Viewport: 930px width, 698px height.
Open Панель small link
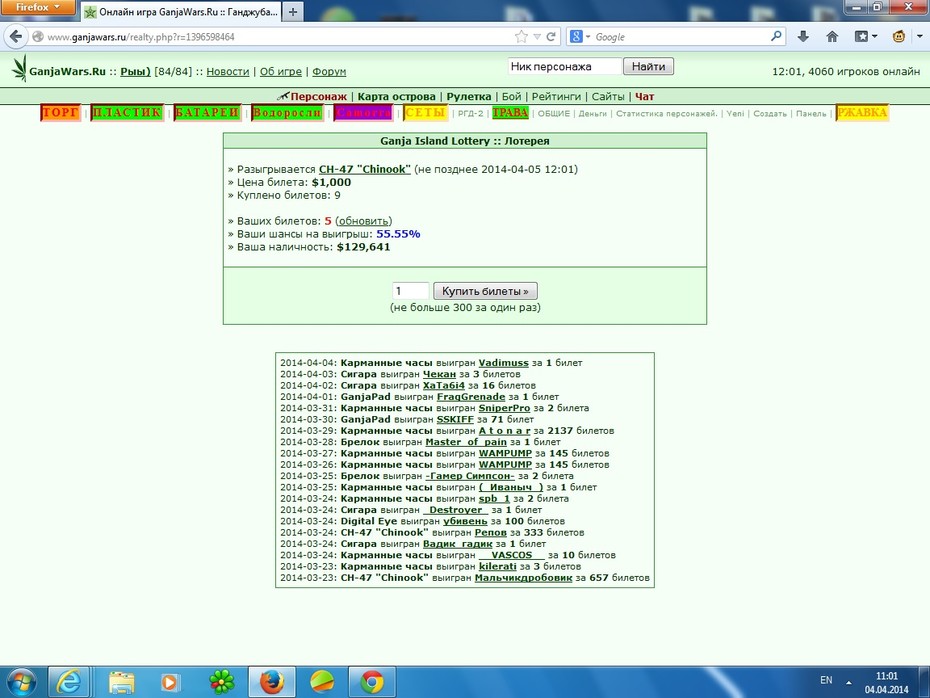811,113
